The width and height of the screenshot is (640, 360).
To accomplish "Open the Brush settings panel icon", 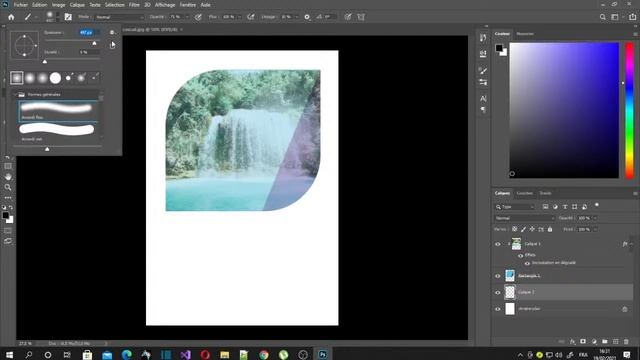I will [68, 17].
